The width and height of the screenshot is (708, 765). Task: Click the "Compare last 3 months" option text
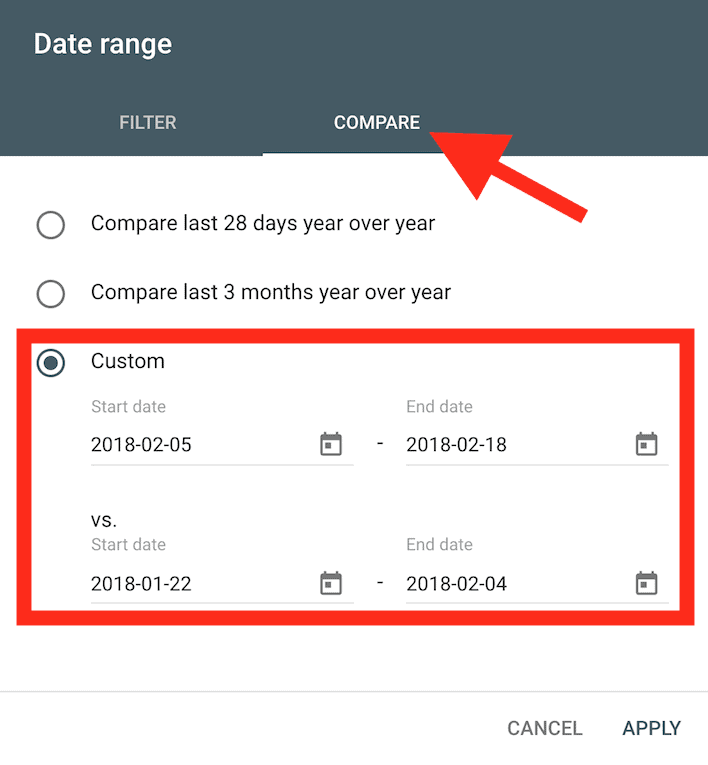(271, 293)
